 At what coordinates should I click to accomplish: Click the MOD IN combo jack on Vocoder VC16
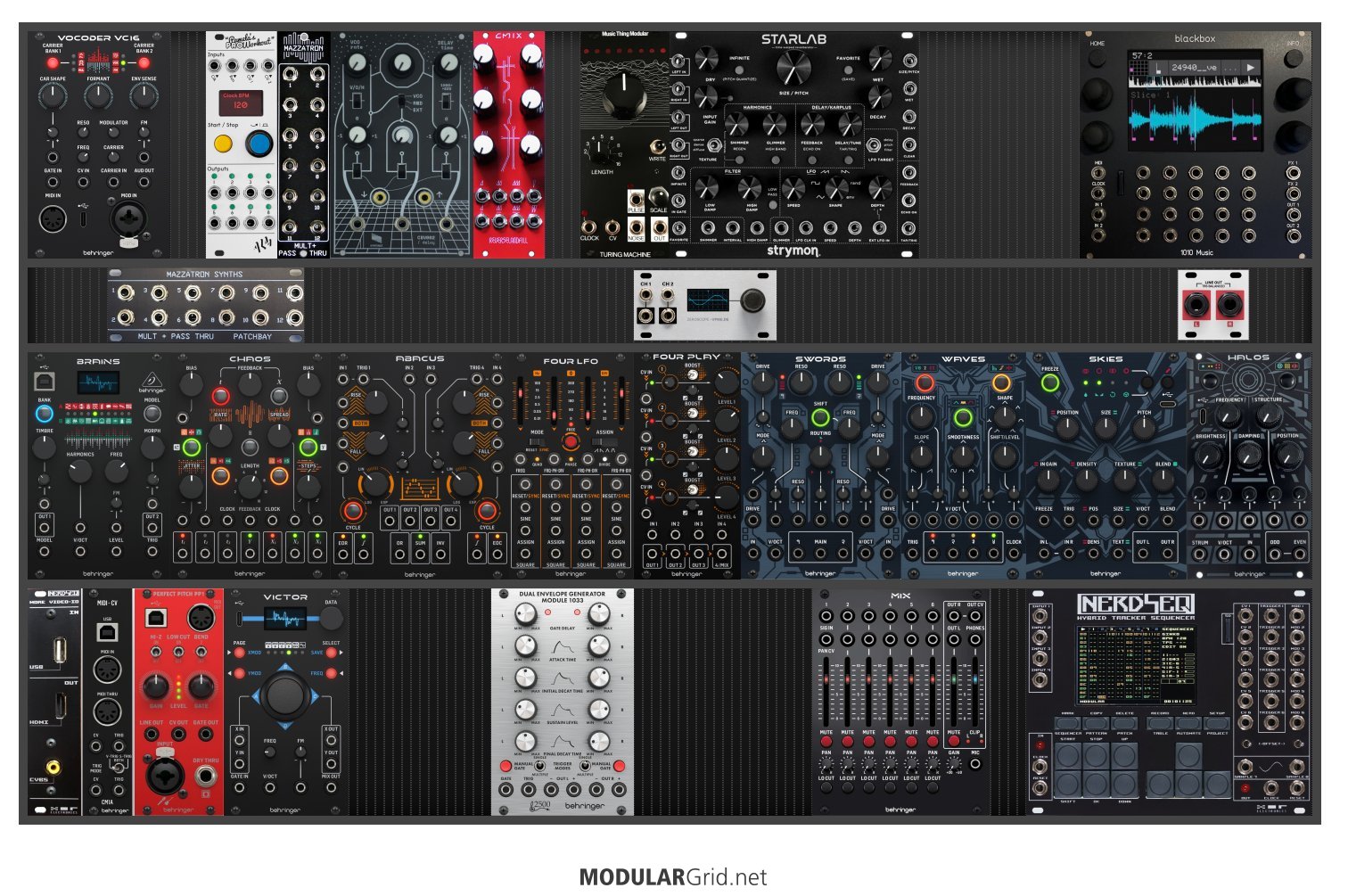coord(128,220)
